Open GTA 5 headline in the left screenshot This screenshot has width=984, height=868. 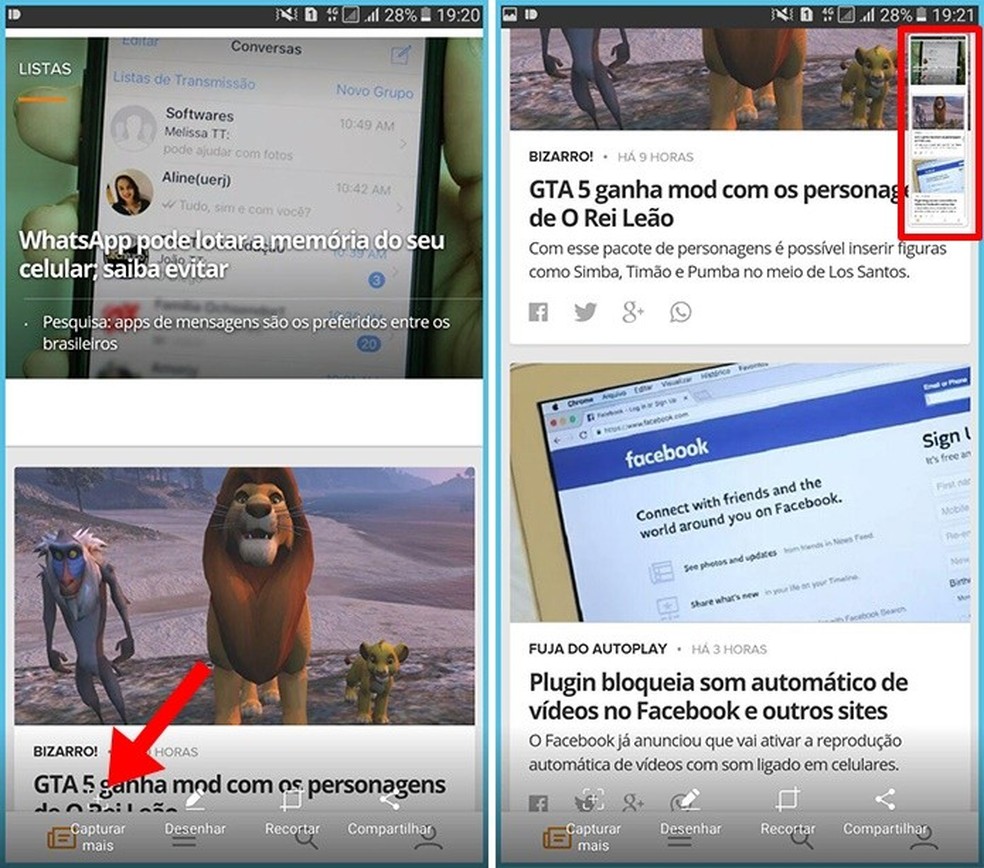pyautogui.click(x=239, y=792)
